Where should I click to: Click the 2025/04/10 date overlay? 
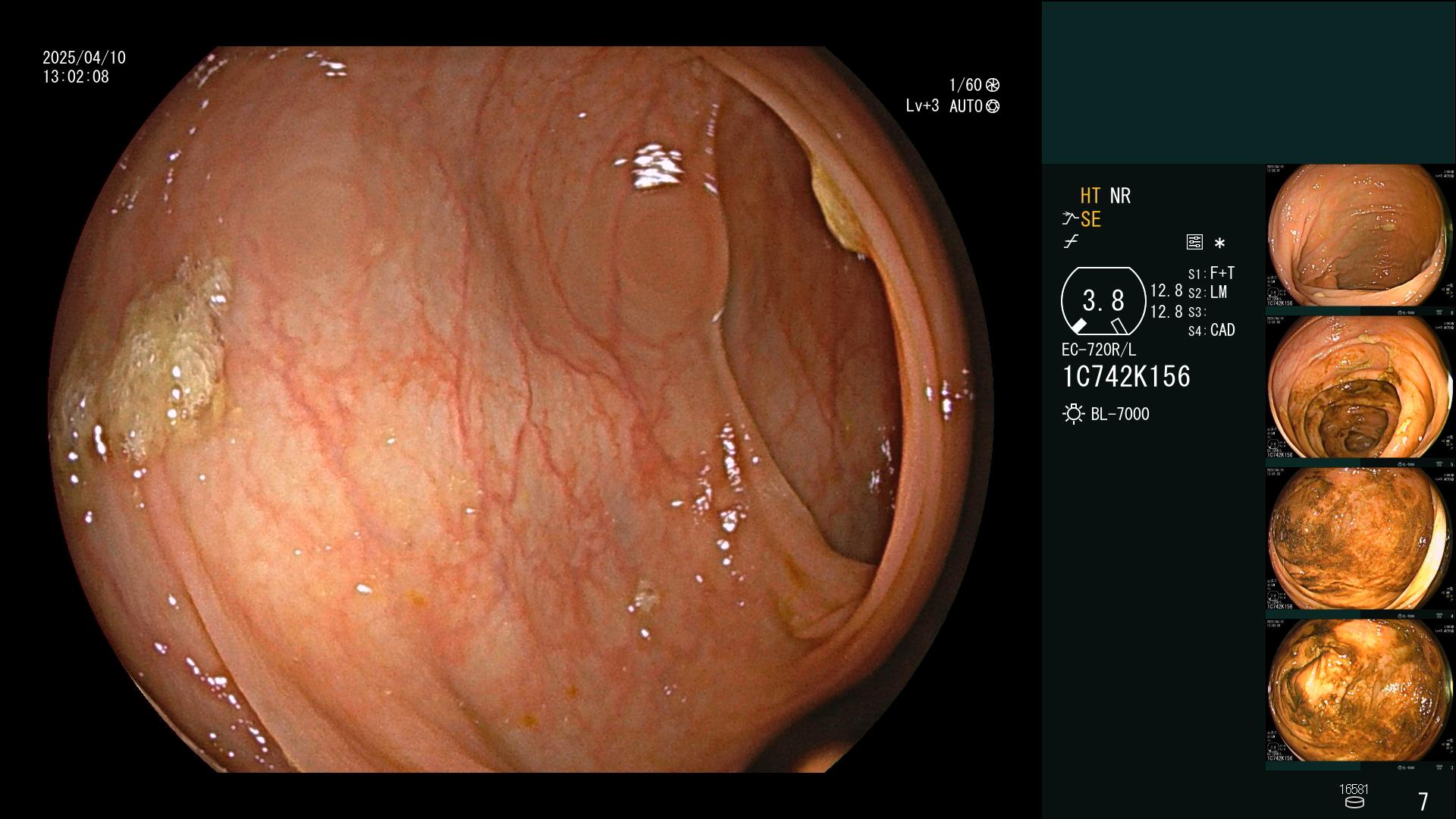[x=84, y=58]
